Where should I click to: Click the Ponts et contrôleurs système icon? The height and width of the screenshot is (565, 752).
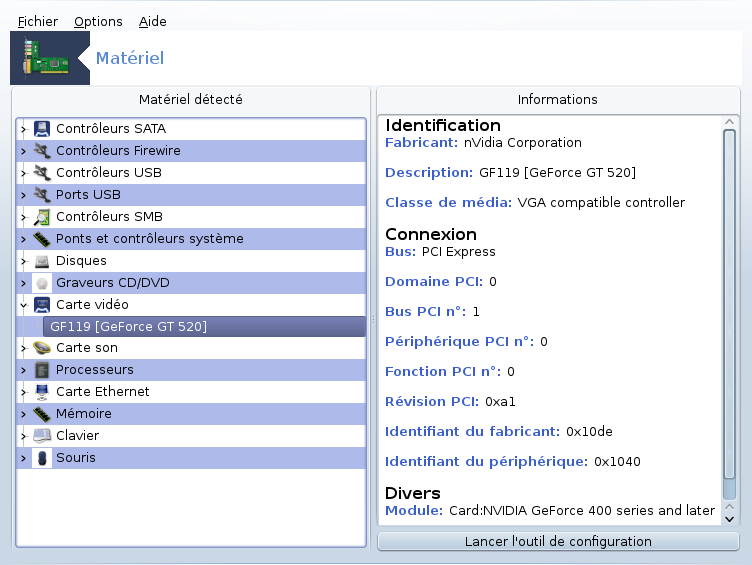tap(42, 239)
